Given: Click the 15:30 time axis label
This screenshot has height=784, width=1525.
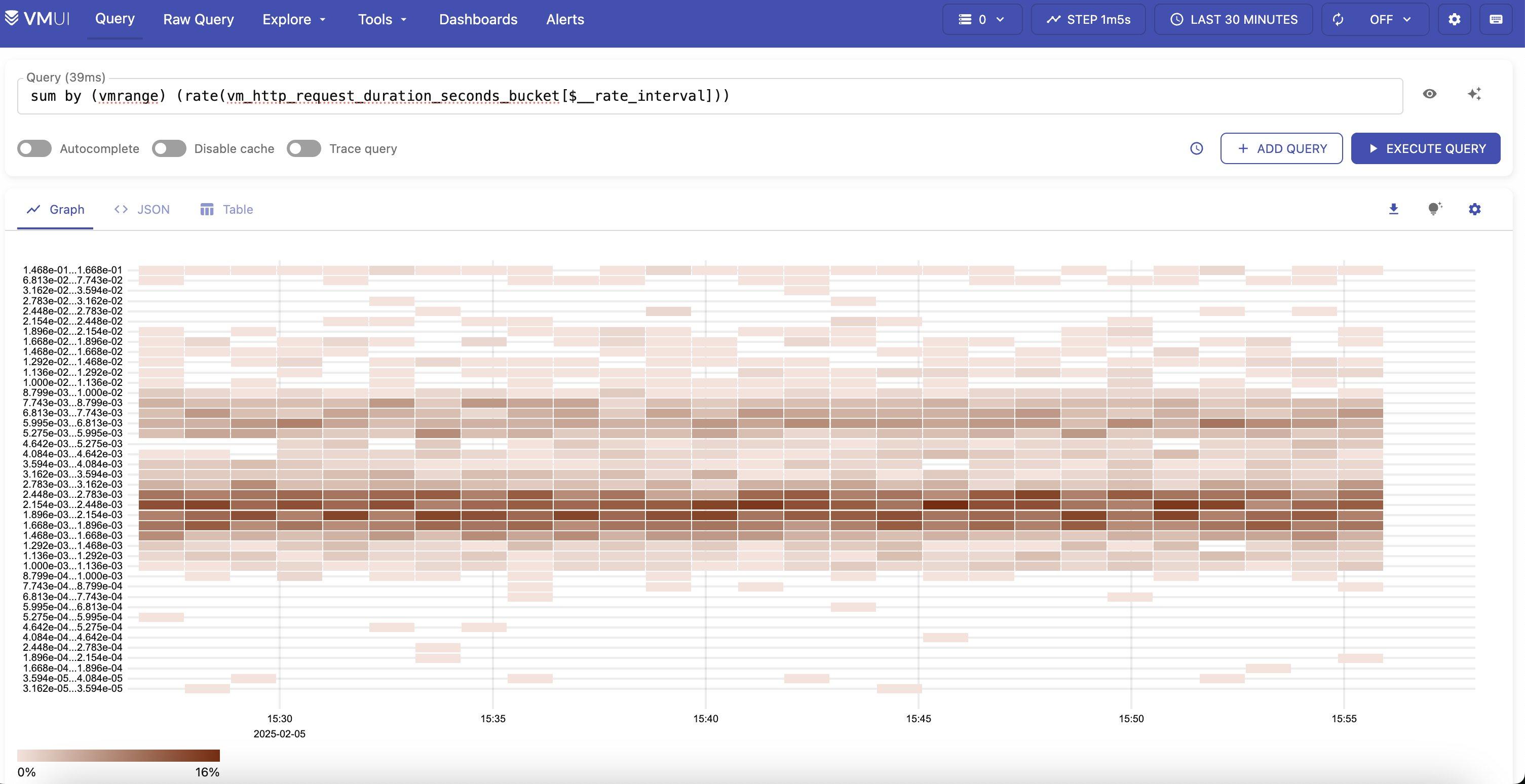Looking at the screenshot, I should [x=280, y=719].
